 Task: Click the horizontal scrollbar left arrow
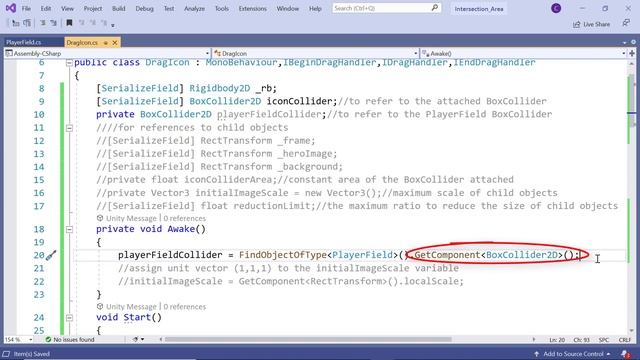[160, 339]
